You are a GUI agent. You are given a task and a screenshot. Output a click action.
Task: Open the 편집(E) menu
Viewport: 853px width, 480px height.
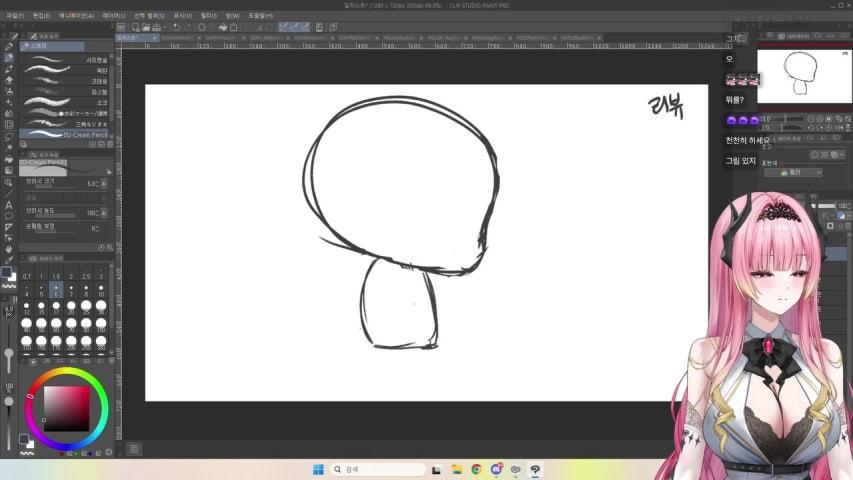click(x=41, y=16)
